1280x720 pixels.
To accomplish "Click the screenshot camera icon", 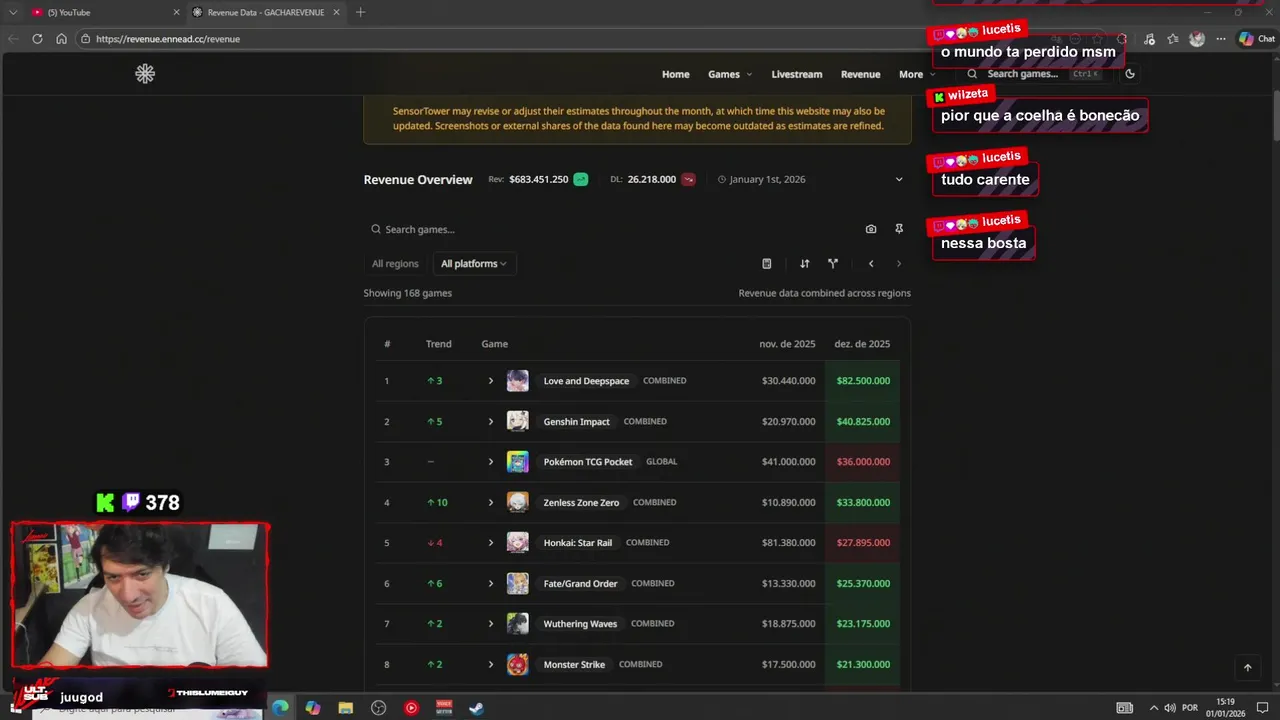I will (871, 229).
